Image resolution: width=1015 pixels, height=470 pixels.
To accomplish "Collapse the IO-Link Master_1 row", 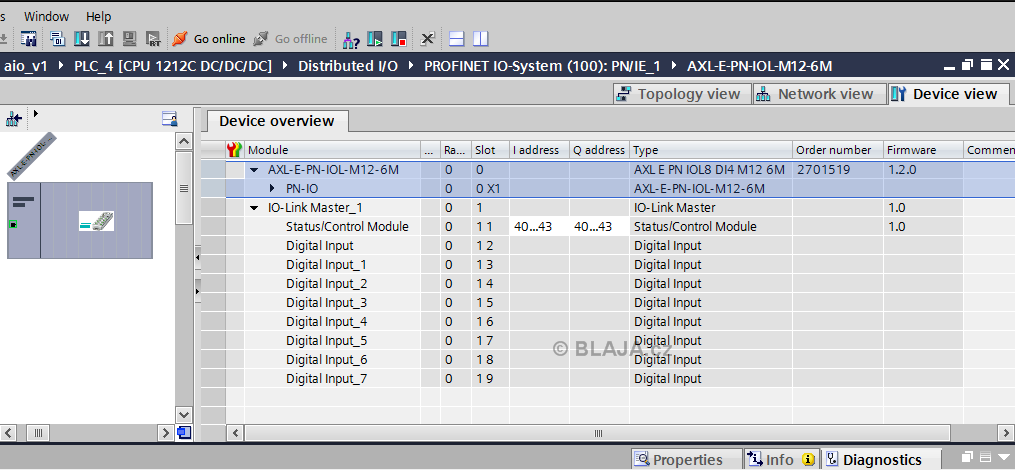I will pos(254,208).
